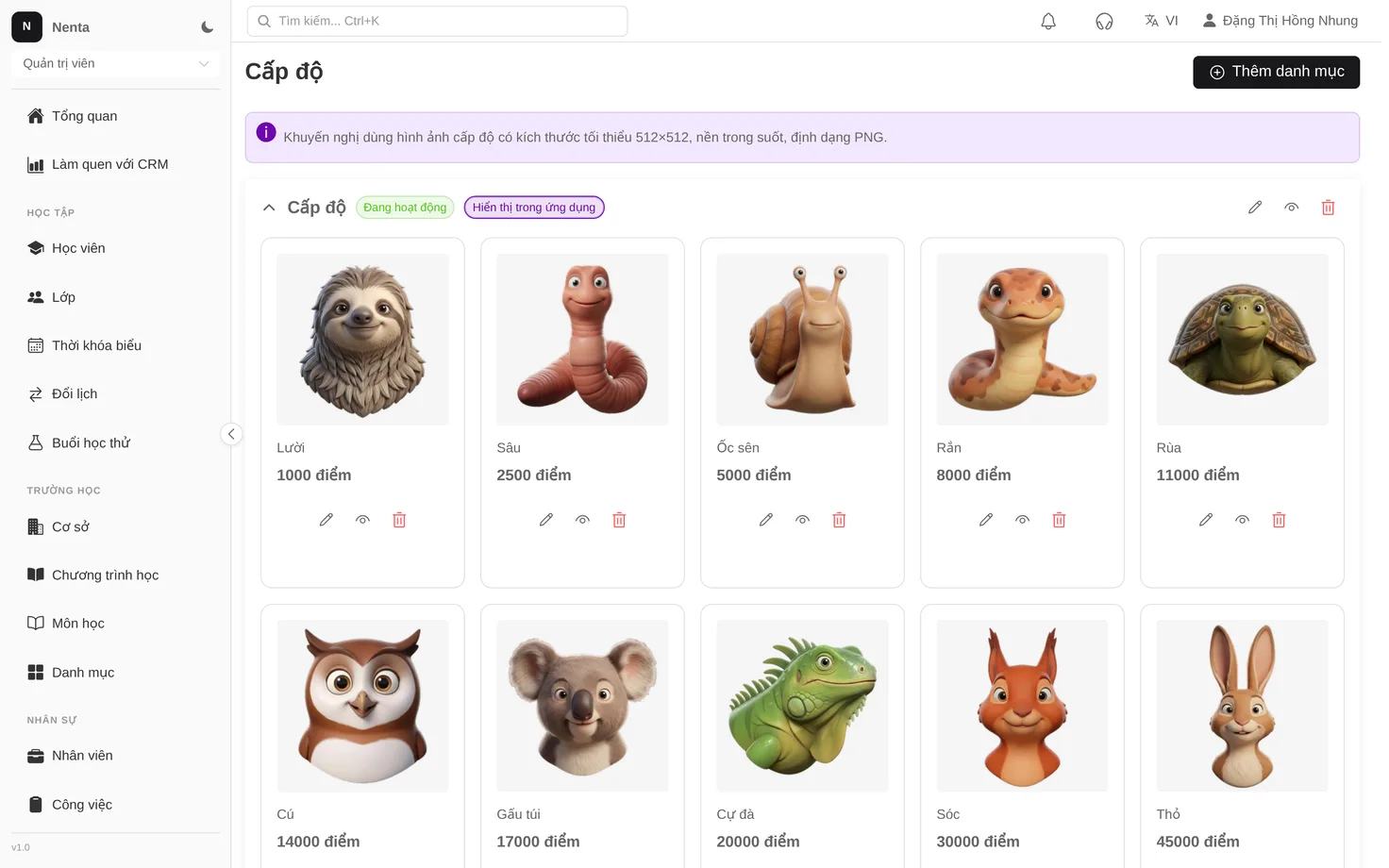This screenshot has height=868, width=1389.
Task: Open notifications bell icon
Action: pos(1048,21)
